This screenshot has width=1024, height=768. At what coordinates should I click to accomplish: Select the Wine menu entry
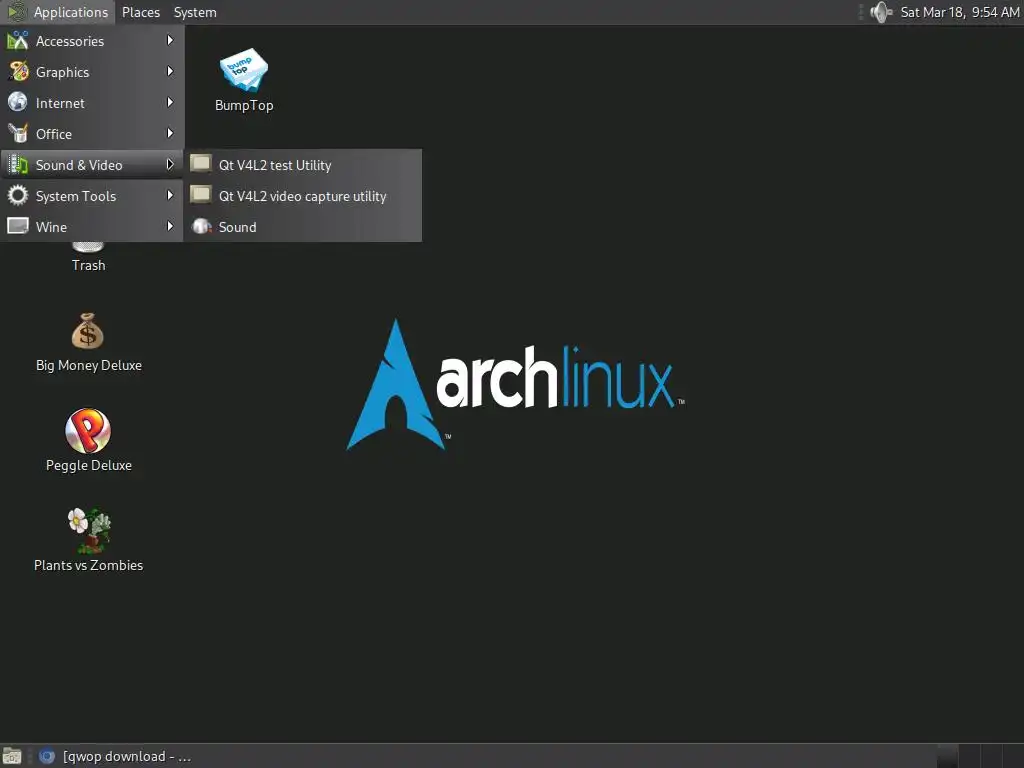[x=92, y=226]
